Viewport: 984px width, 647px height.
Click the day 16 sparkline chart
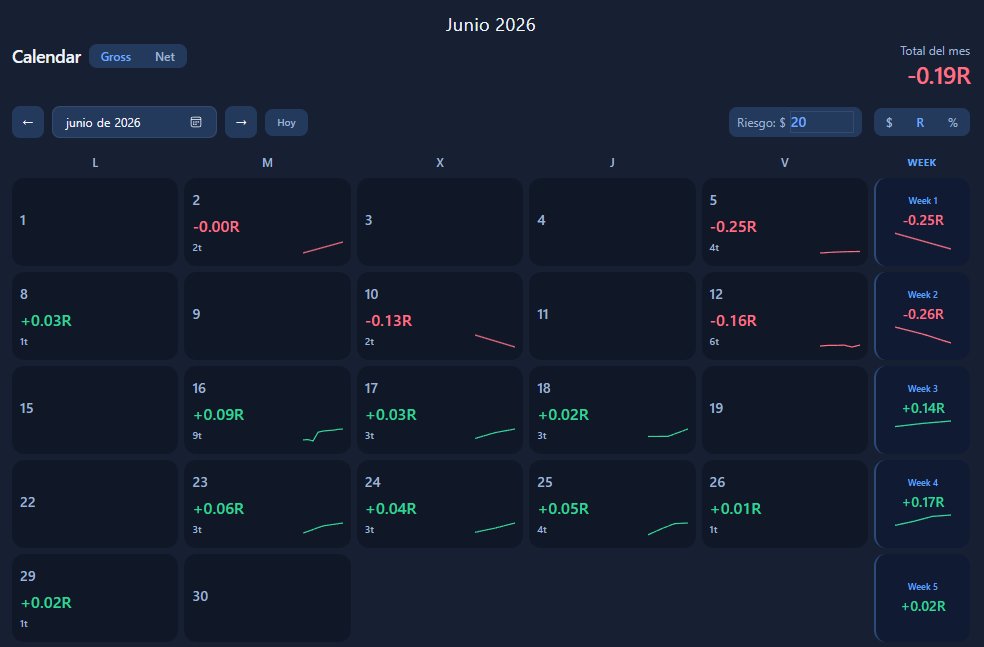point(323,435)
